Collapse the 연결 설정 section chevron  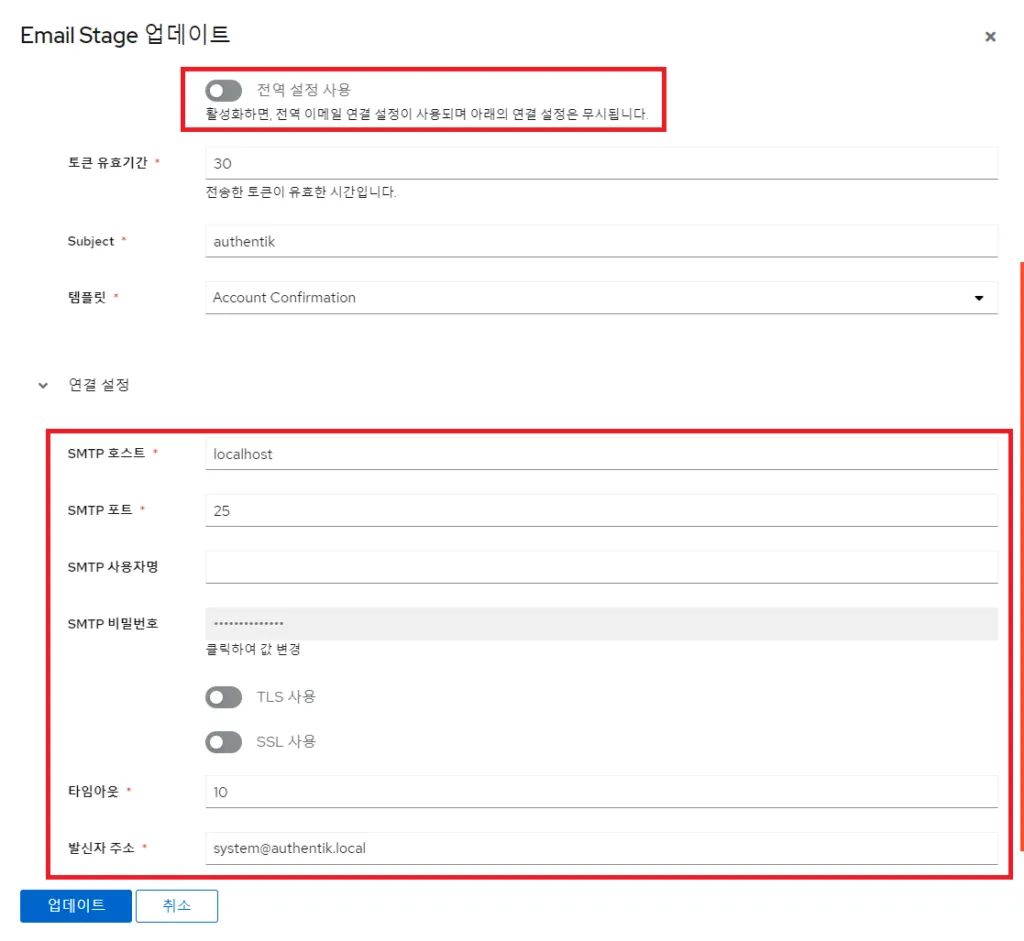[43, 385]
